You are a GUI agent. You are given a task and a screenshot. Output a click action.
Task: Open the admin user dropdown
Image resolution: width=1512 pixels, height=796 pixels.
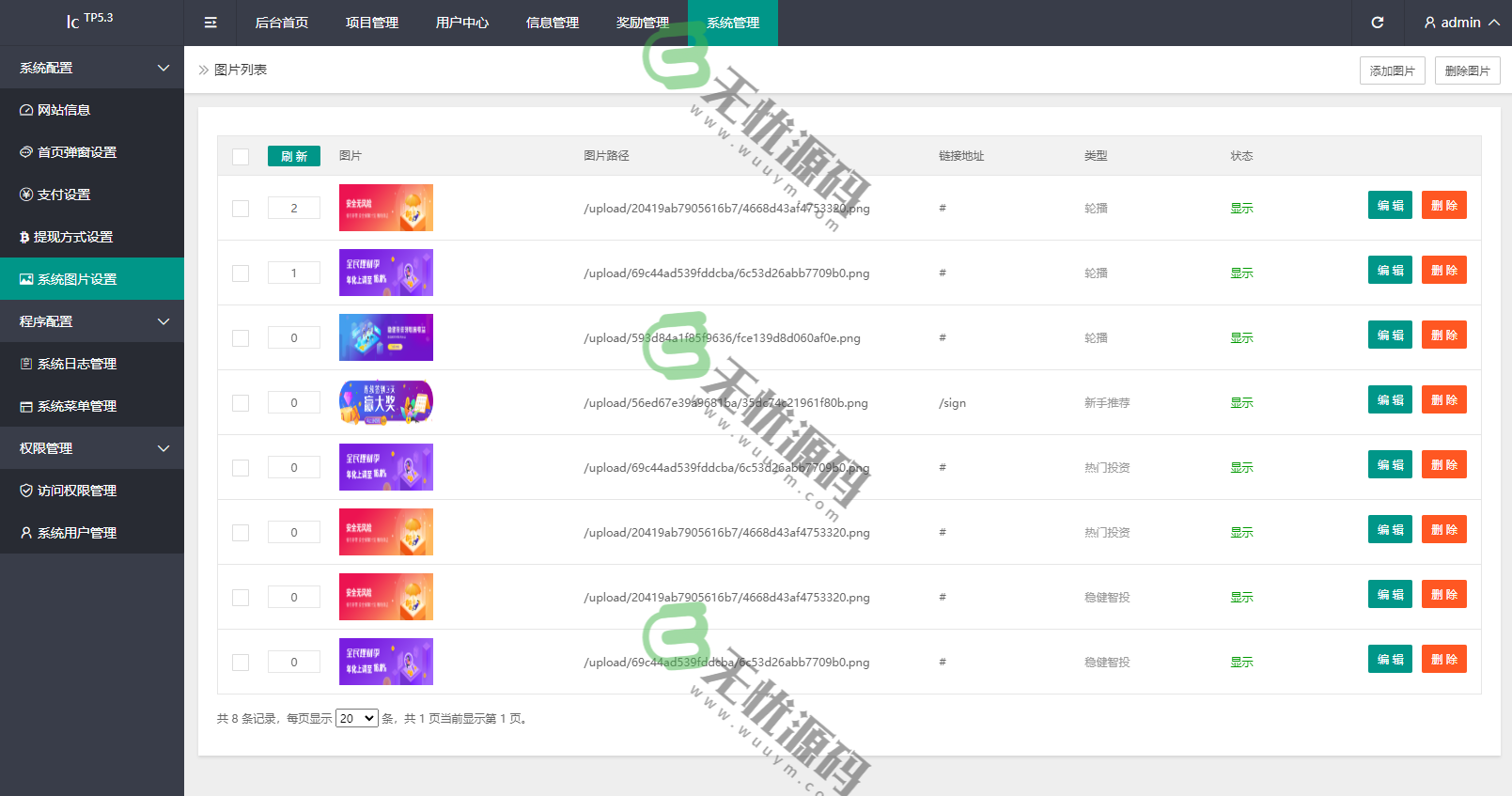[x=1461, y=23]
